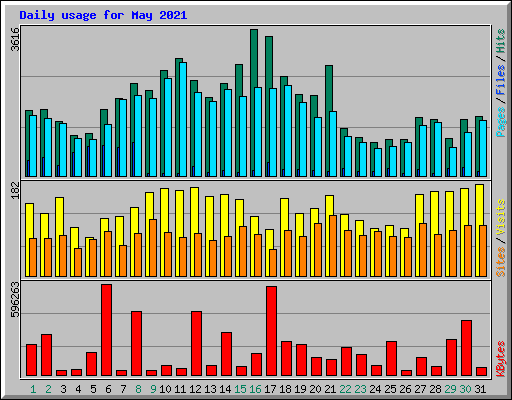The width and height of the screenshot is (512, 400).
Task: Click day 11 on the x-axis
Action: click(x=180, y=389)
